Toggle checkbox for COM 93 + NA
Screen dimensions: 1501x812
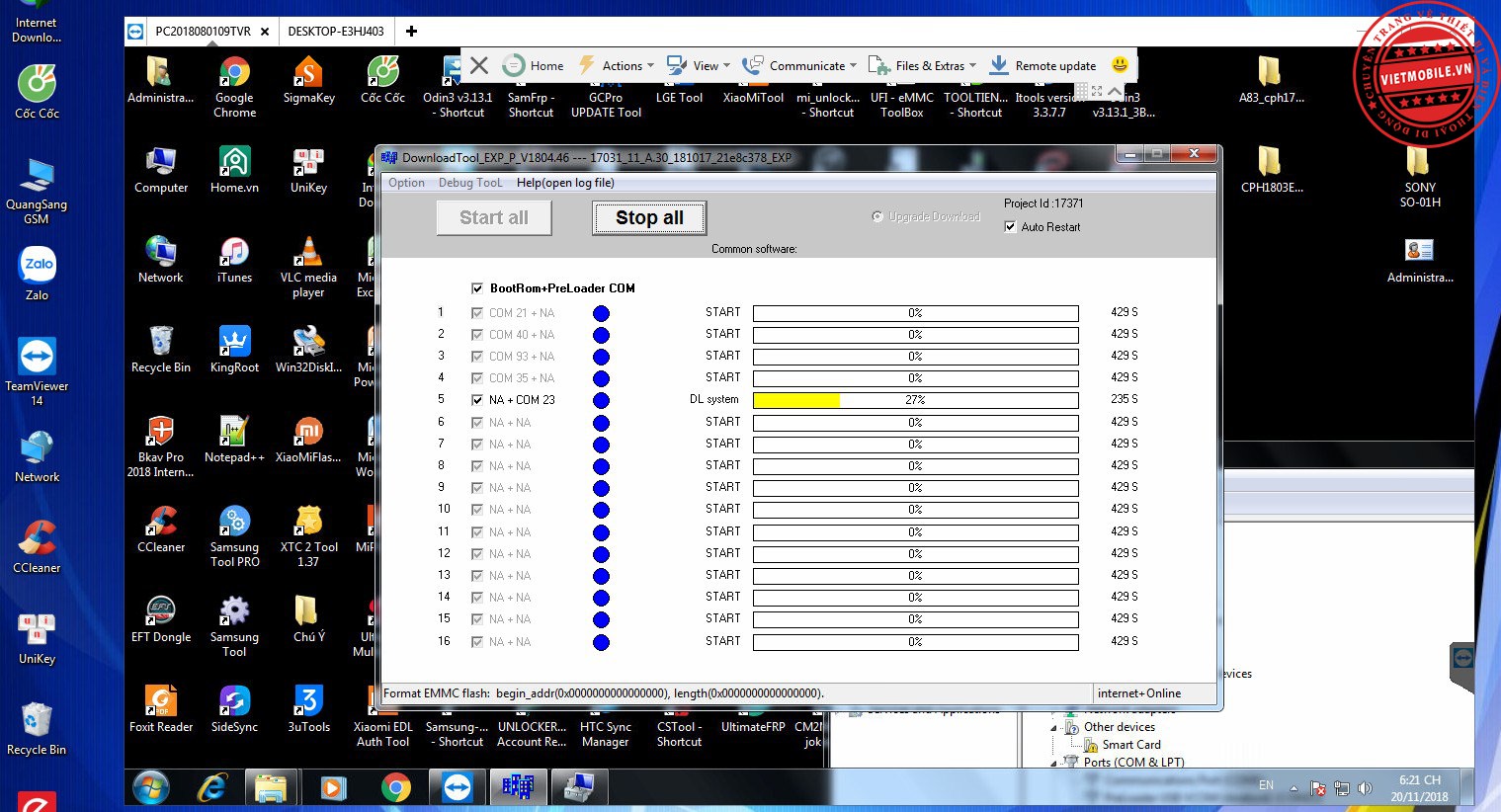coord(477,357)
